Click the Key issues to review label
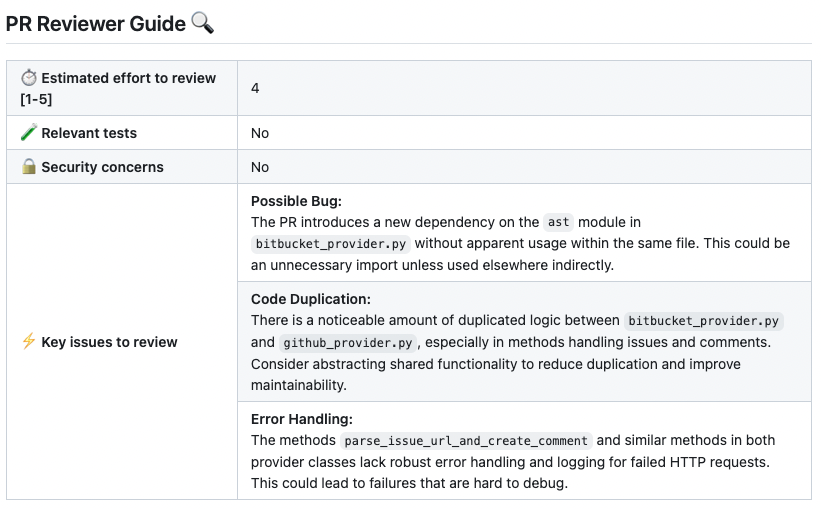 click(x=109, y=342)
